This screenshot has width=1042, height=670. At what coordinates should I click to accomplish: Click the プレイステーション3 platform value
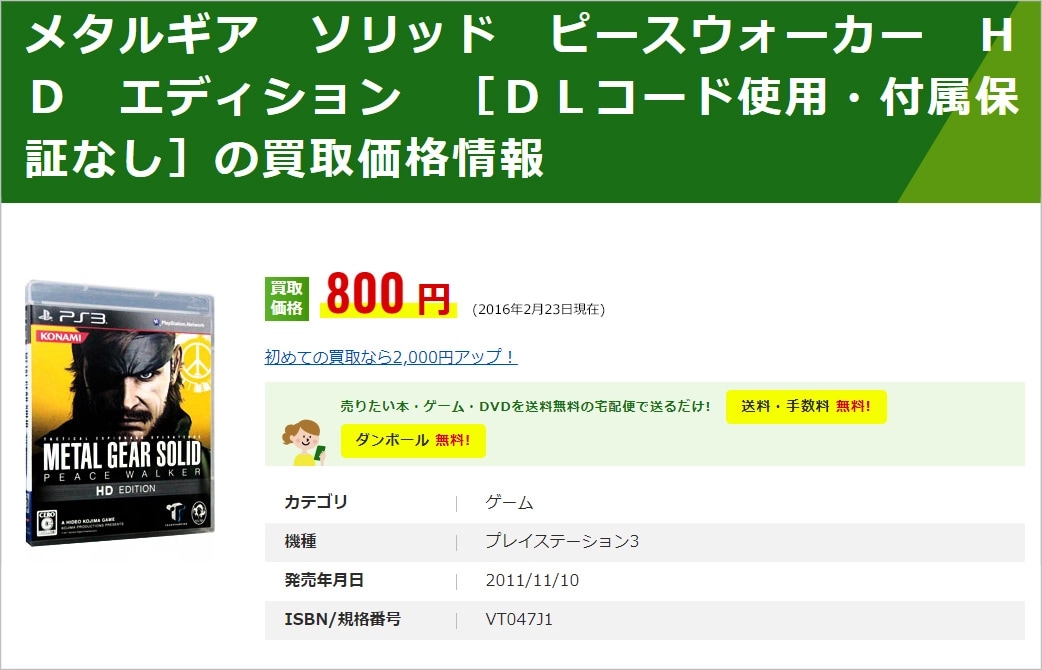coord(562,541)
